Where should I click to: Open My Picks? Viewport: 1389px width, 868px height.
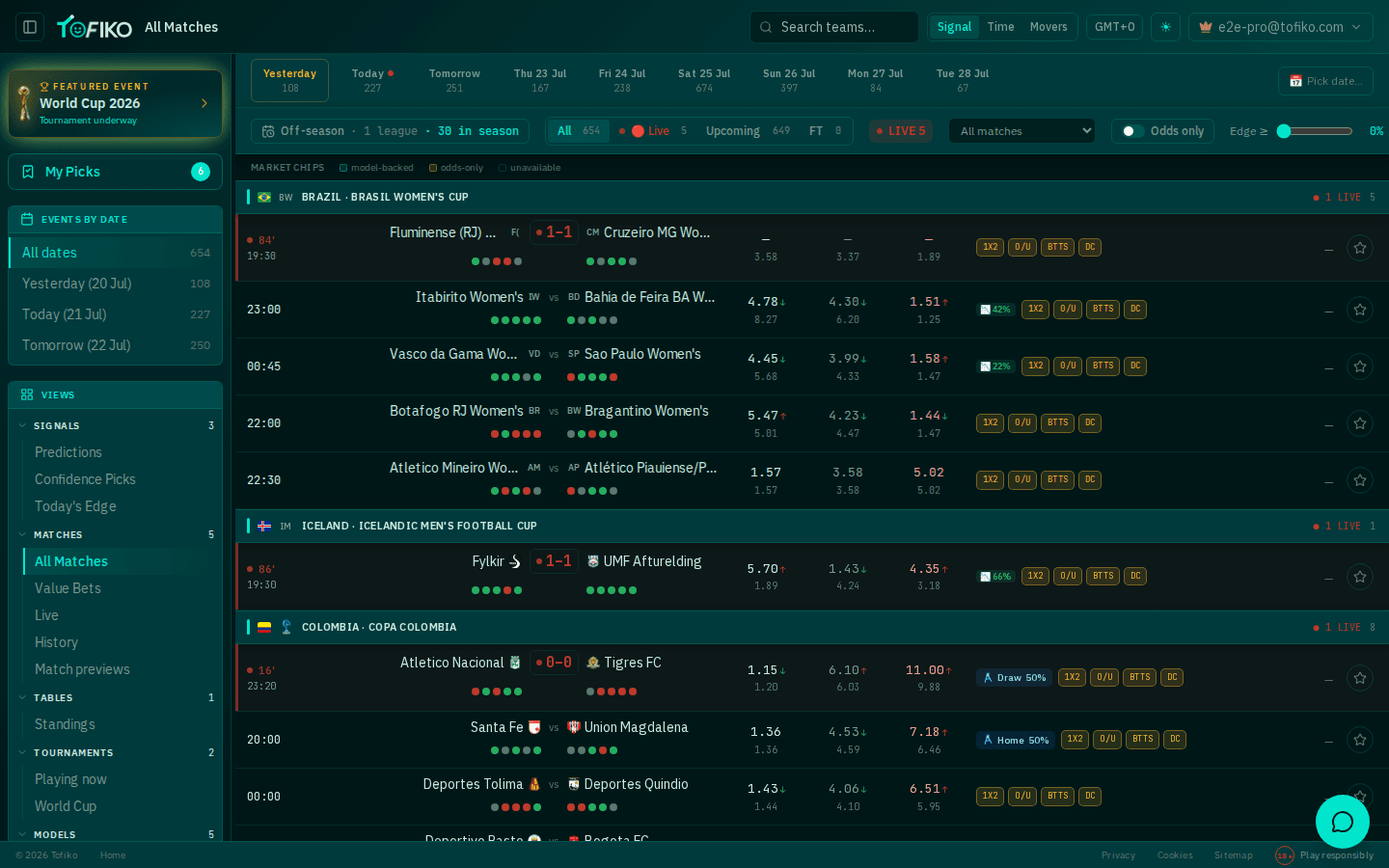[x=115, y=172]
